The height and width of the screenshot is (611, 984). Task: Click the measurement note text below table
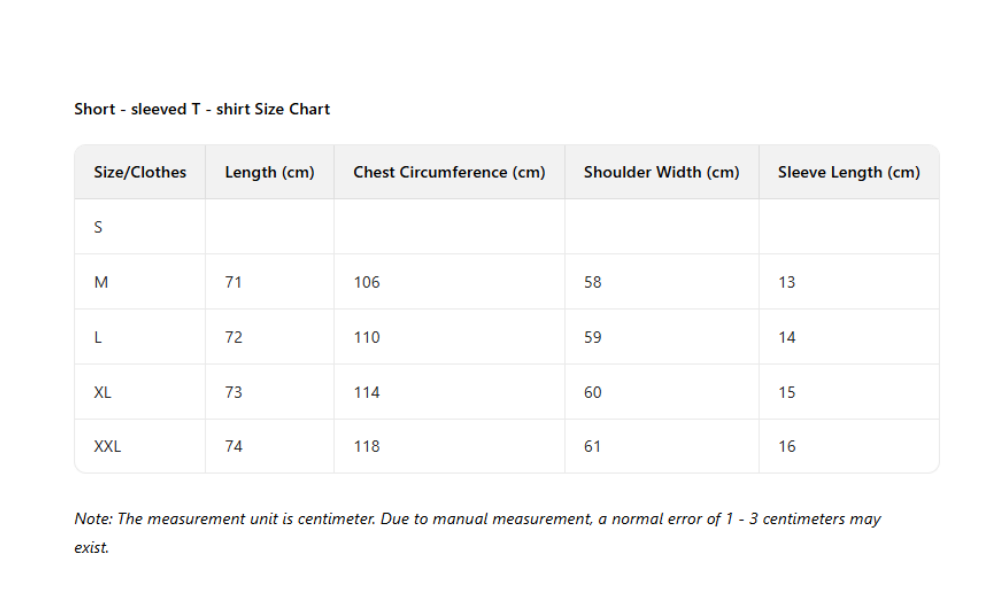tap(477, 520)
